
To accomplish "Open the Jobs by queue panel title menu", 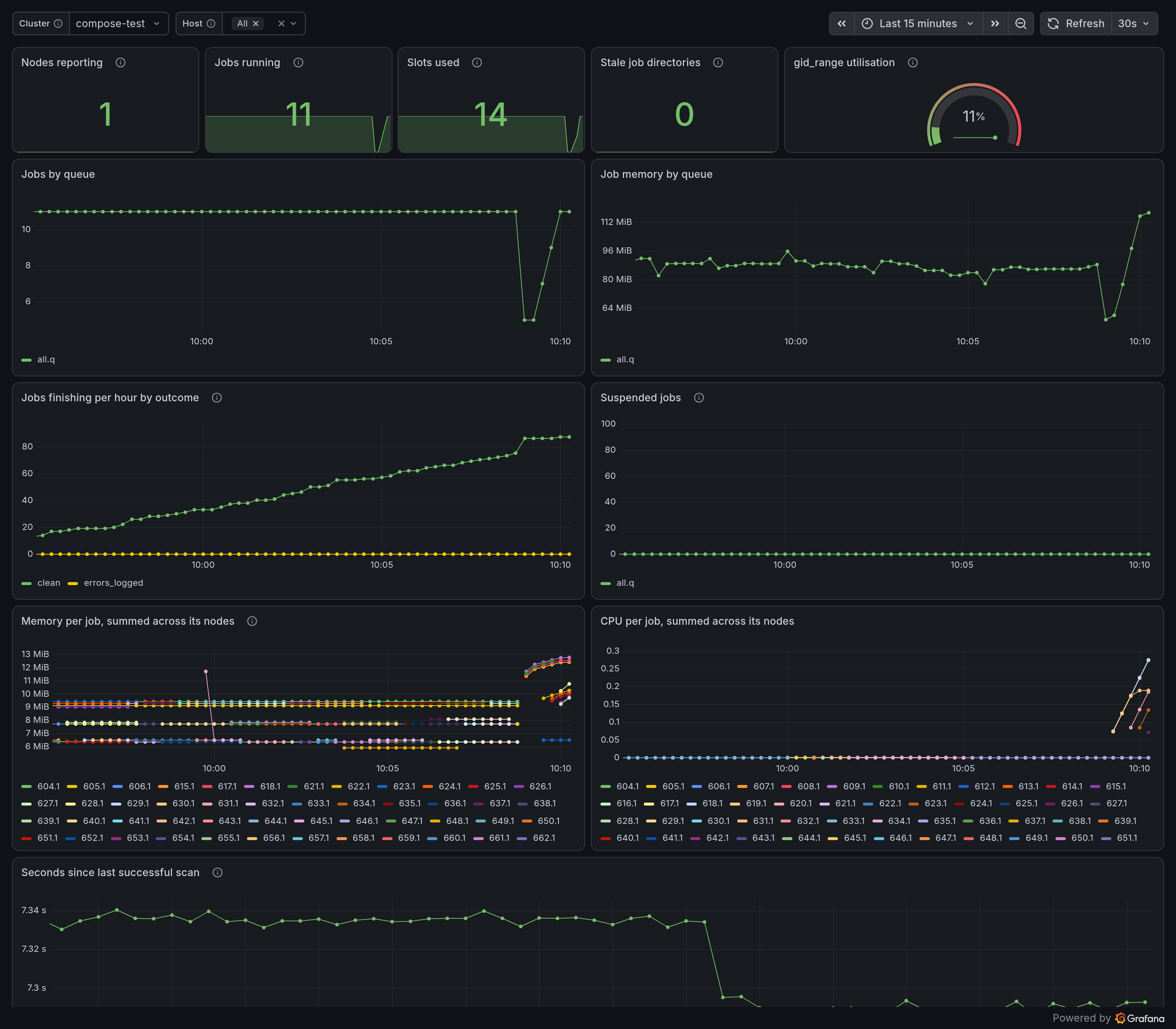I will click(x=58, y=175).
